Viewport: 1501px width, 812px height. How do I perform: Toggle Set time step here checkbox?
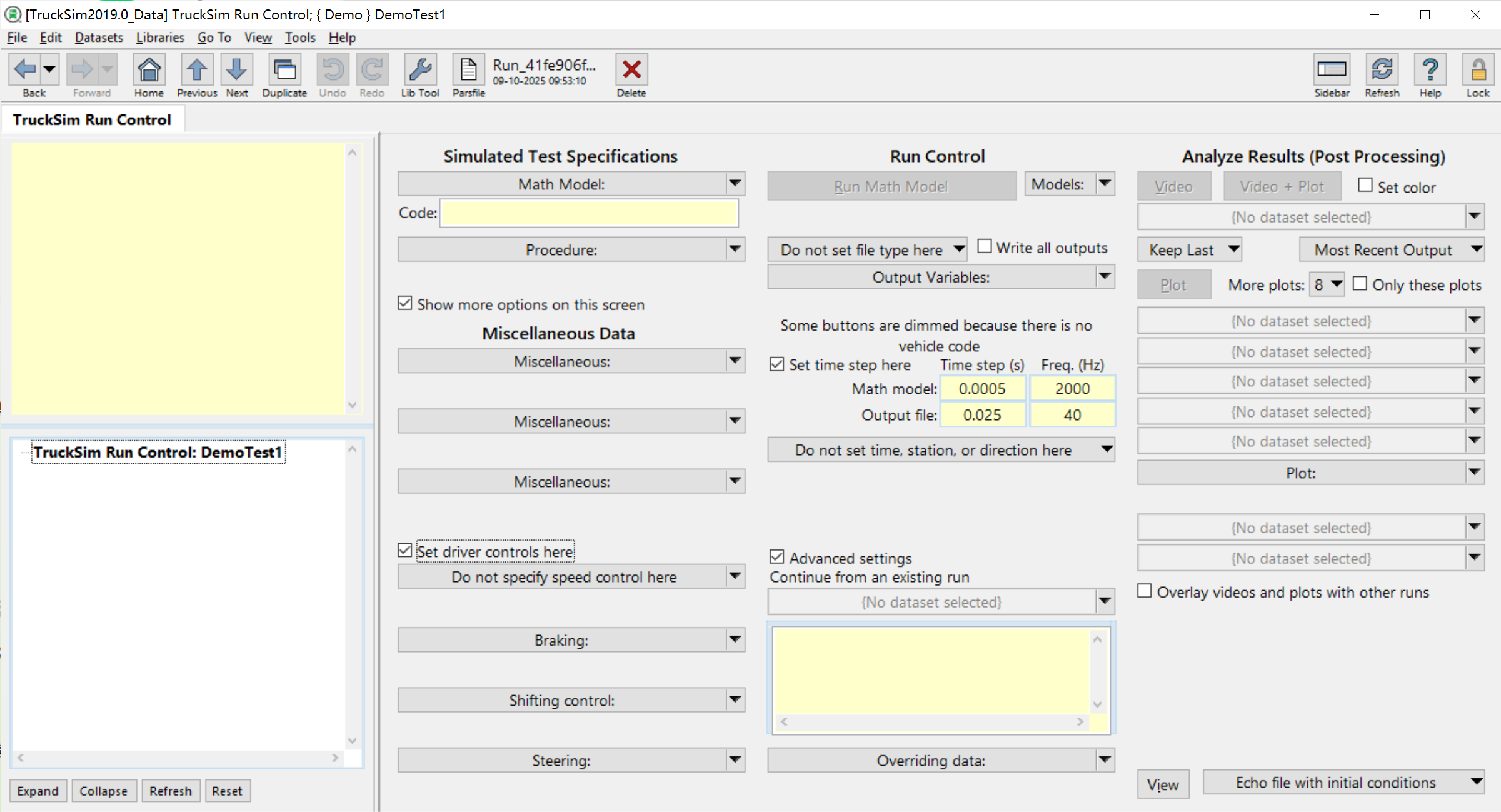(x=776, y=364)
